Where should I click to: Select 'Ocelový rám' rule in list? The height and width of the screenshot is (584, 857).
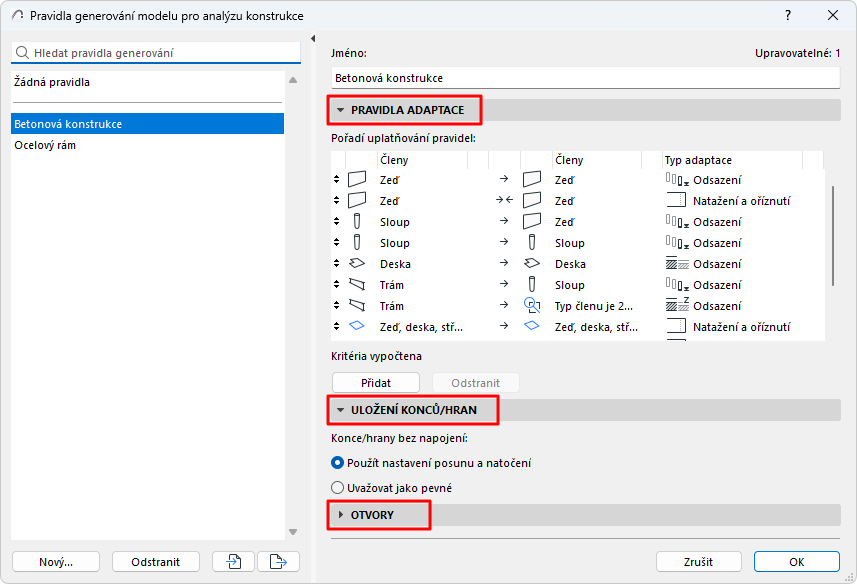coord(45,145)
